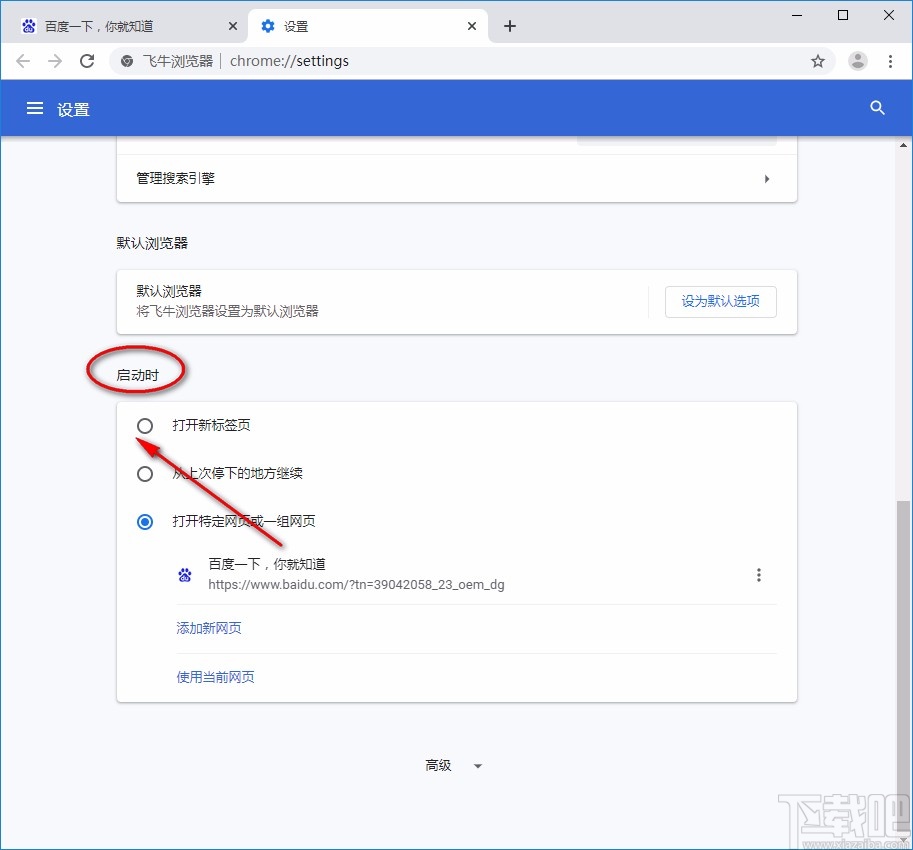Viewport: 913px width, 850px height.
Task: Reload the page with the refresh icon
Action: [x=87, y=61]
